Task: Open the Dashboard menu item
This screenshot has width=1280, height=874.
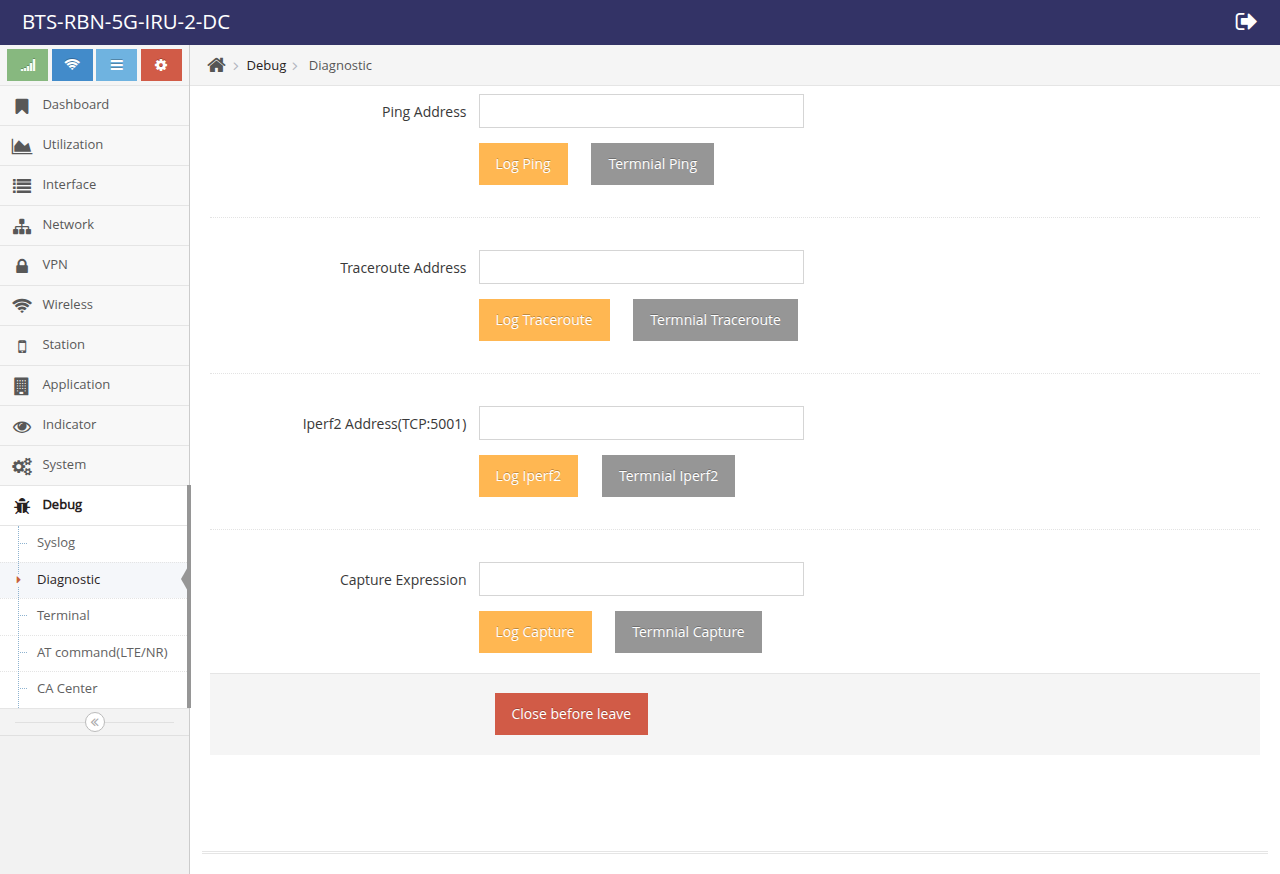Action: click(x=94, y=105)
